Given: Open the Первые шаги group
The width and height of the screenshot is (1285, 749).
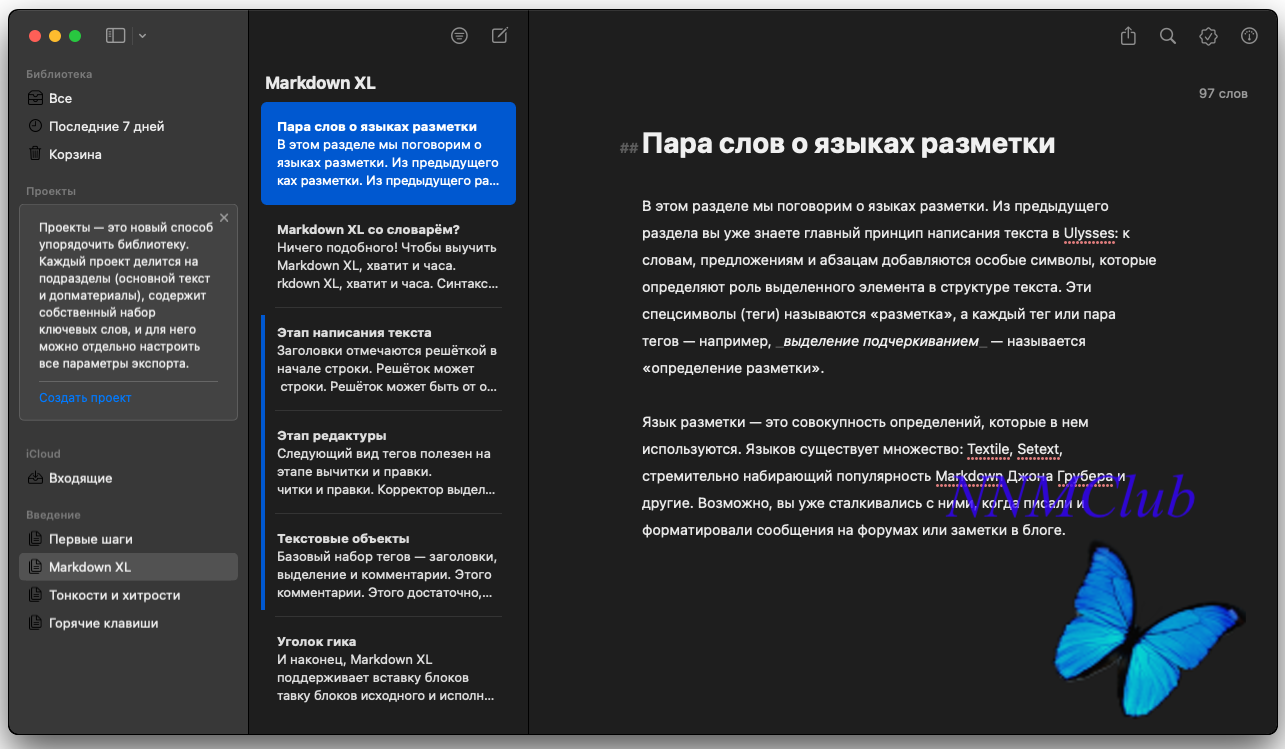Looking at the screenshot, I should click(128, 539).
